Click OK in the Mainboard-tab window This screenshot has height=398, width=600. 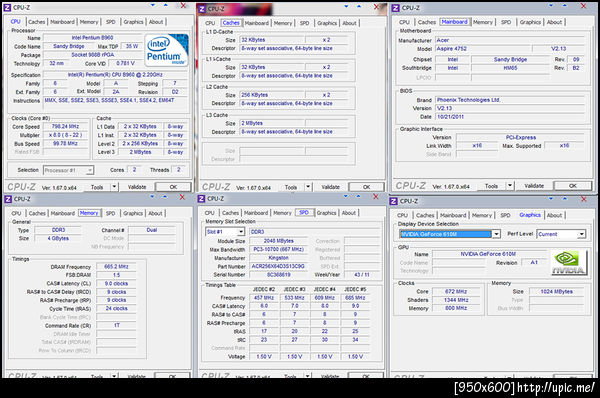[572, 186]
